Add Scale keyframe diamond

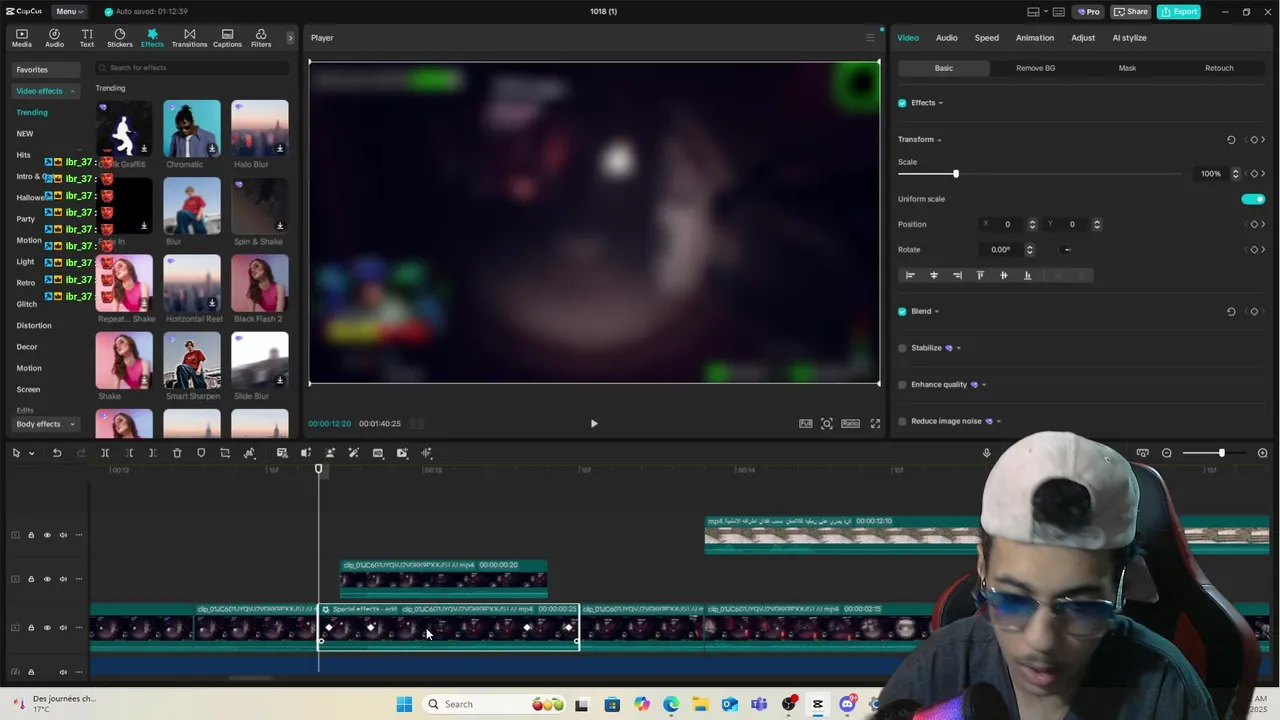1254,174
